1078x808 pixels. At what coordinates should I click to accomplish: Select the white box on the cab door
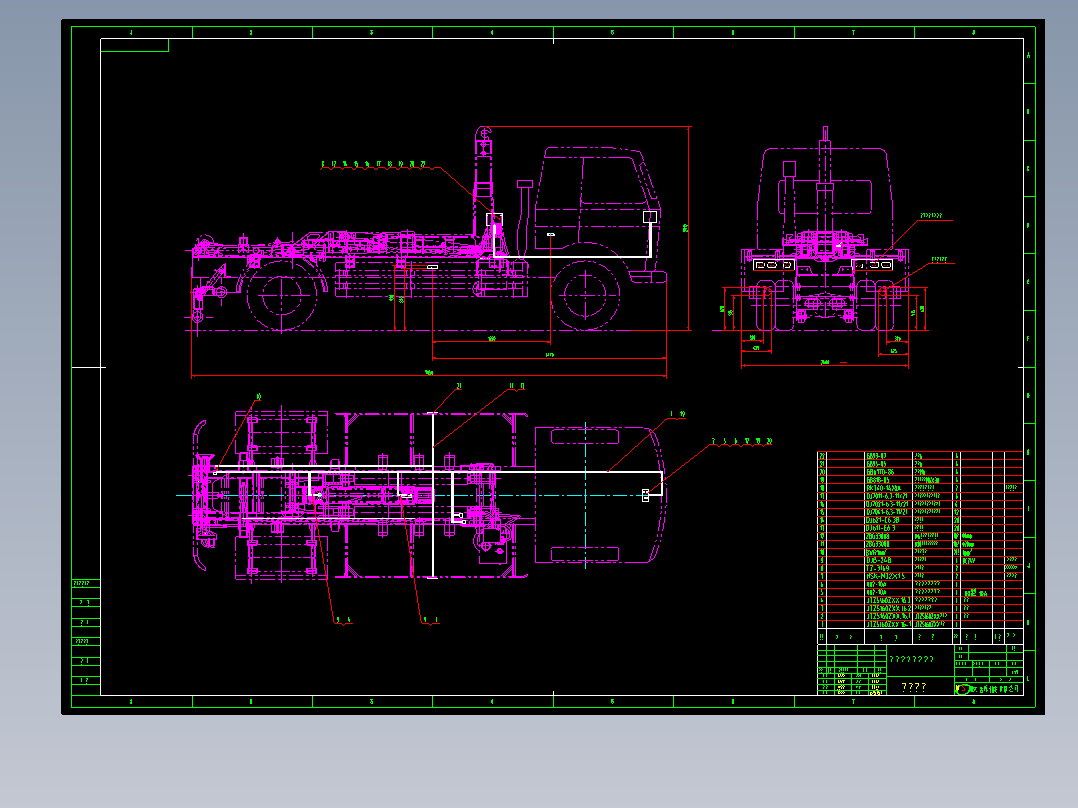point(650,217)
